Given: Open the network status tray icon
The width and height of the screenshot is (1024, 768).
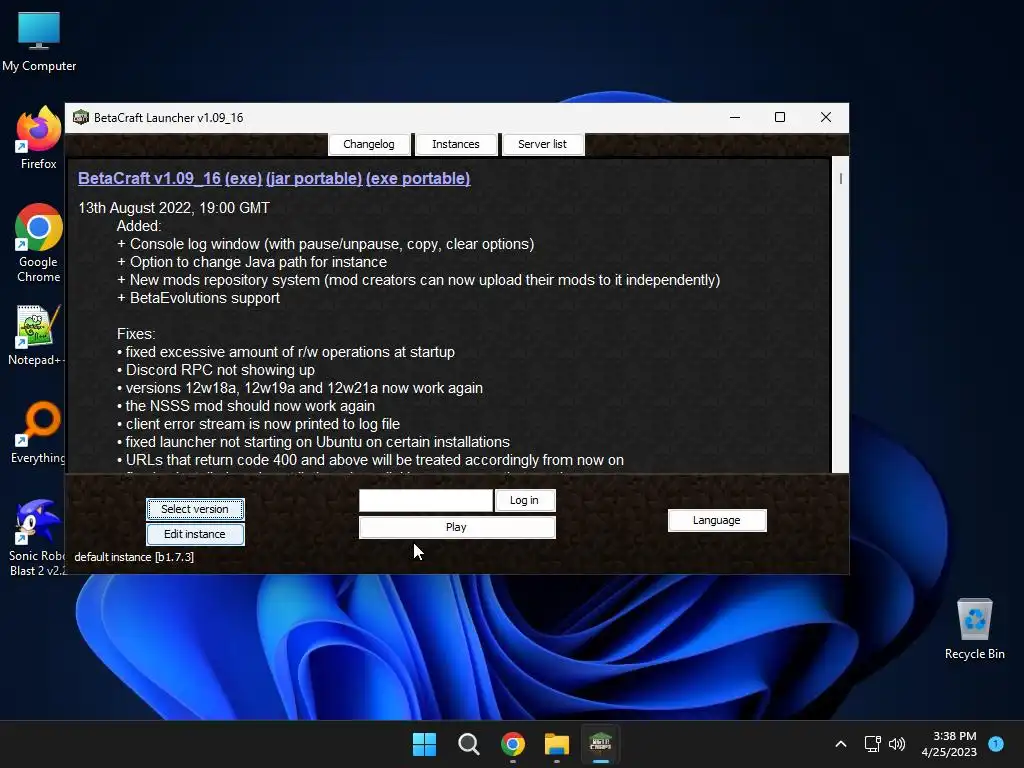Looking at the screenshot, I should (872, 744).
